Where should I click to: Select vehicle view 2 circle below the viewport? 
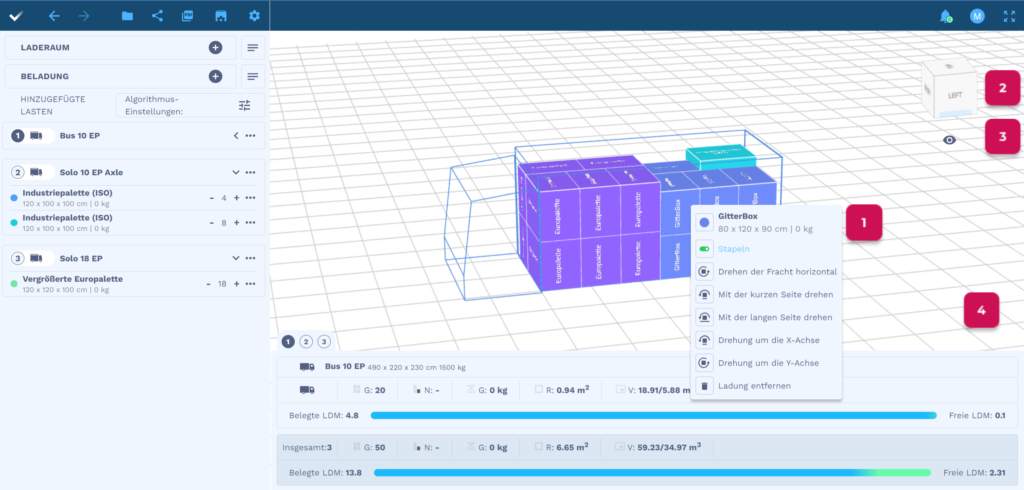tap(306, 341)
